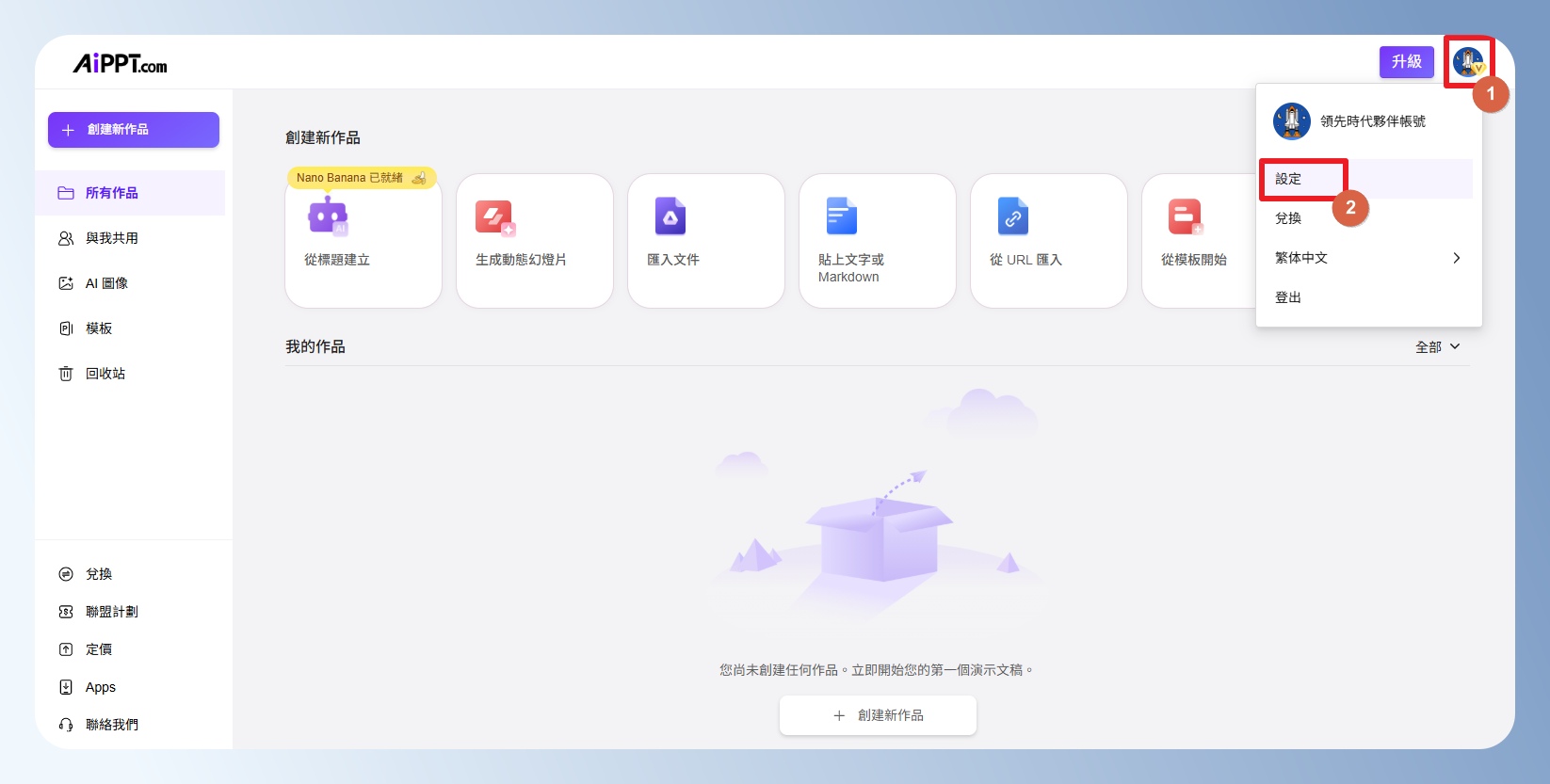Viewport: 1550px width, 784px height.
Task: Click the robot icon for 從標題建立
Action: tap(328, 216)
